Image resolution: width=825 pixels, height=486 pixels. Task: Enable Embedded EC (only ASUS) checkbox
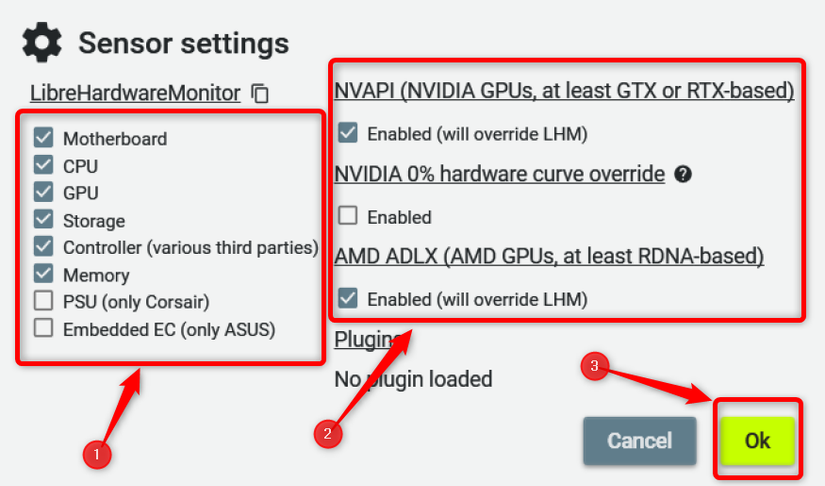pos(44,327)
